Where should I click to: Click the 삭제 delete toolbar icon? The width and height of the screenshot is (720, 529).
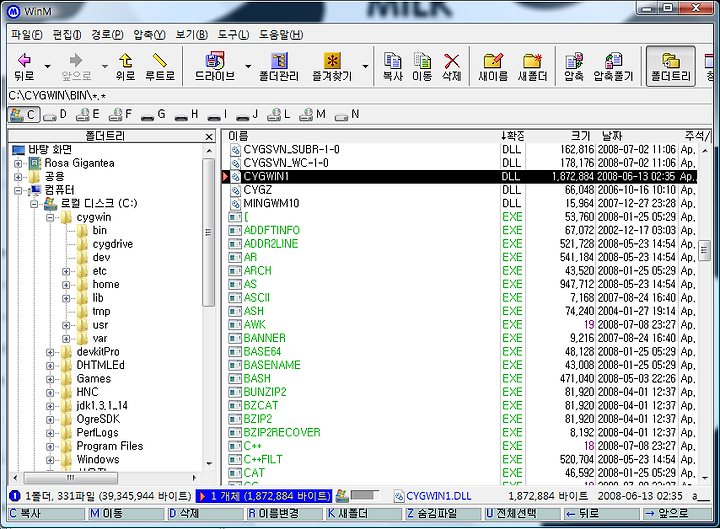(451, 67)
